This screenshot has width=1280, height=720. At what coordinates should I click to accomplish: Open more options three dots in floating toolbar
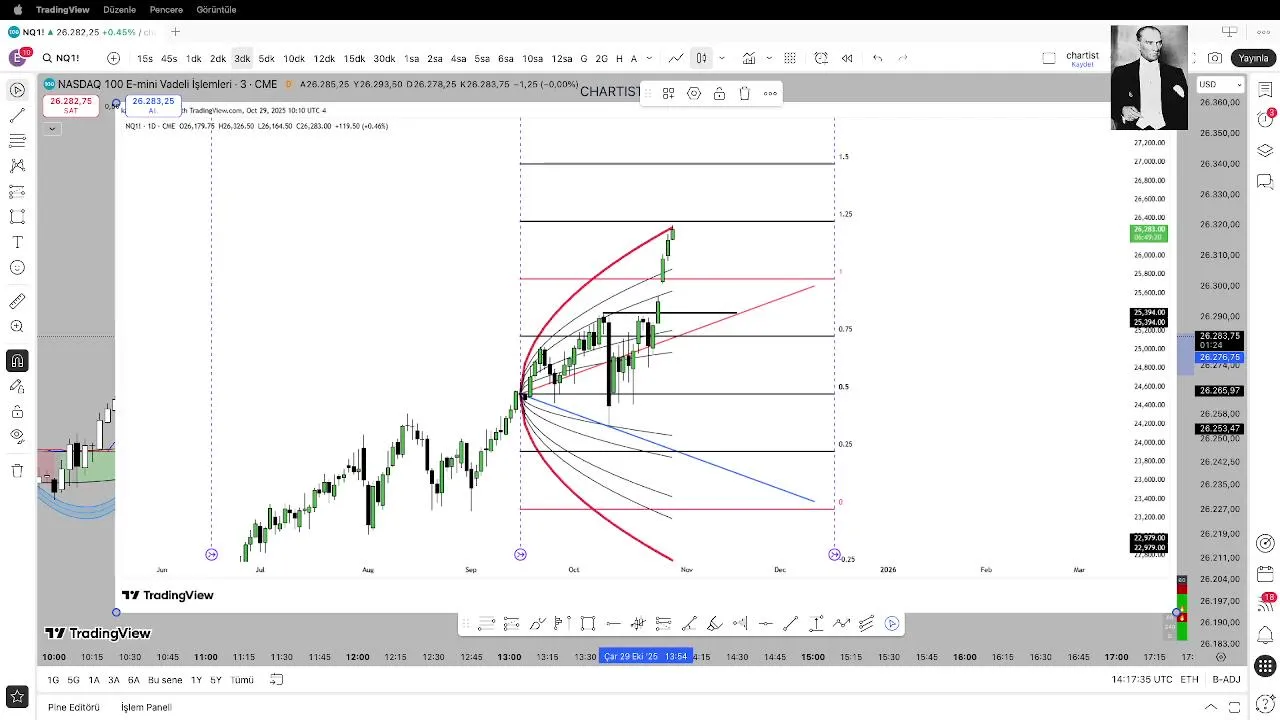click(x=770, y=93)
